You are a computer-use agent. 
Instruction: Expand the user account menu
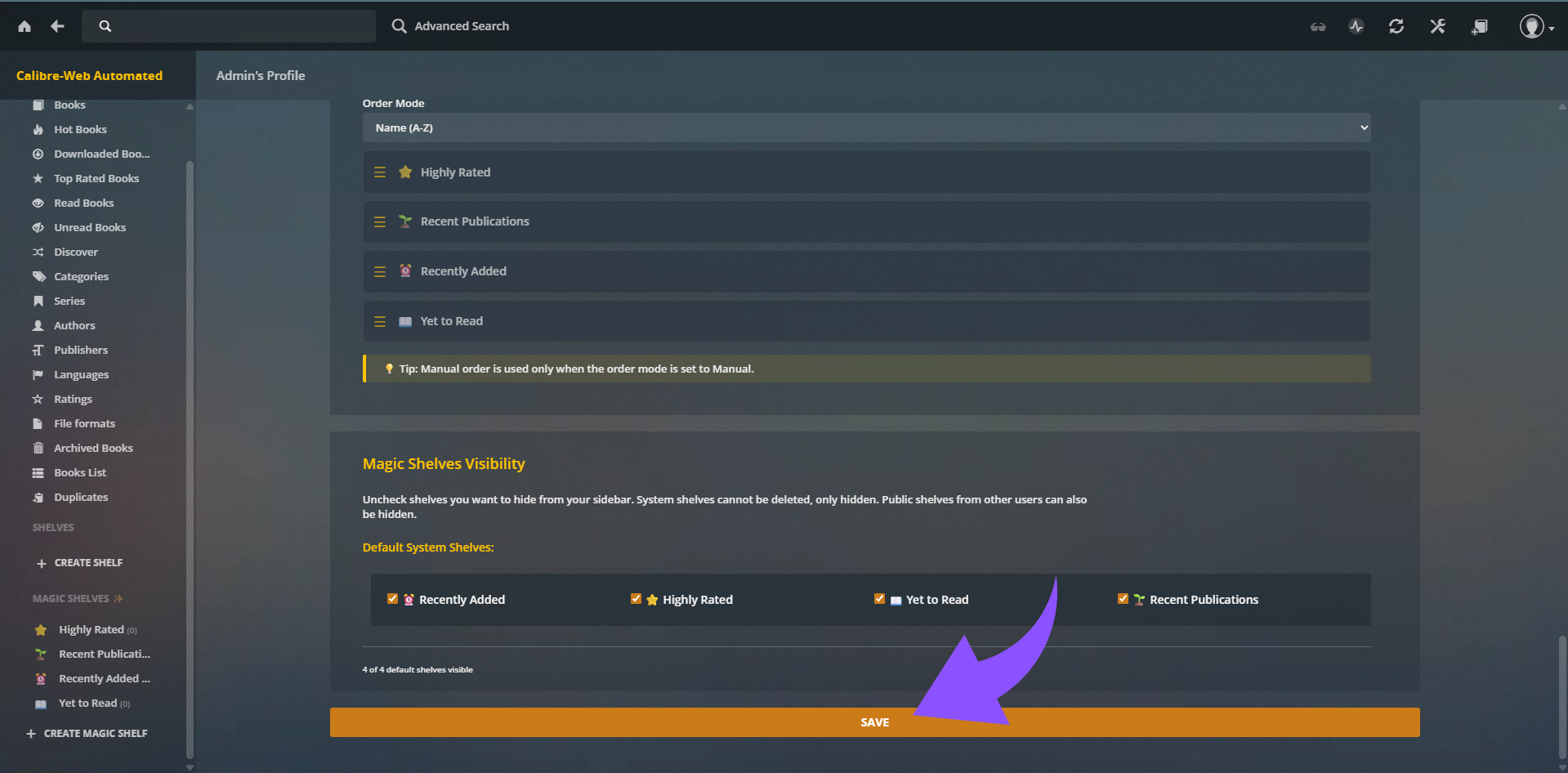(x=1535, y=27)
